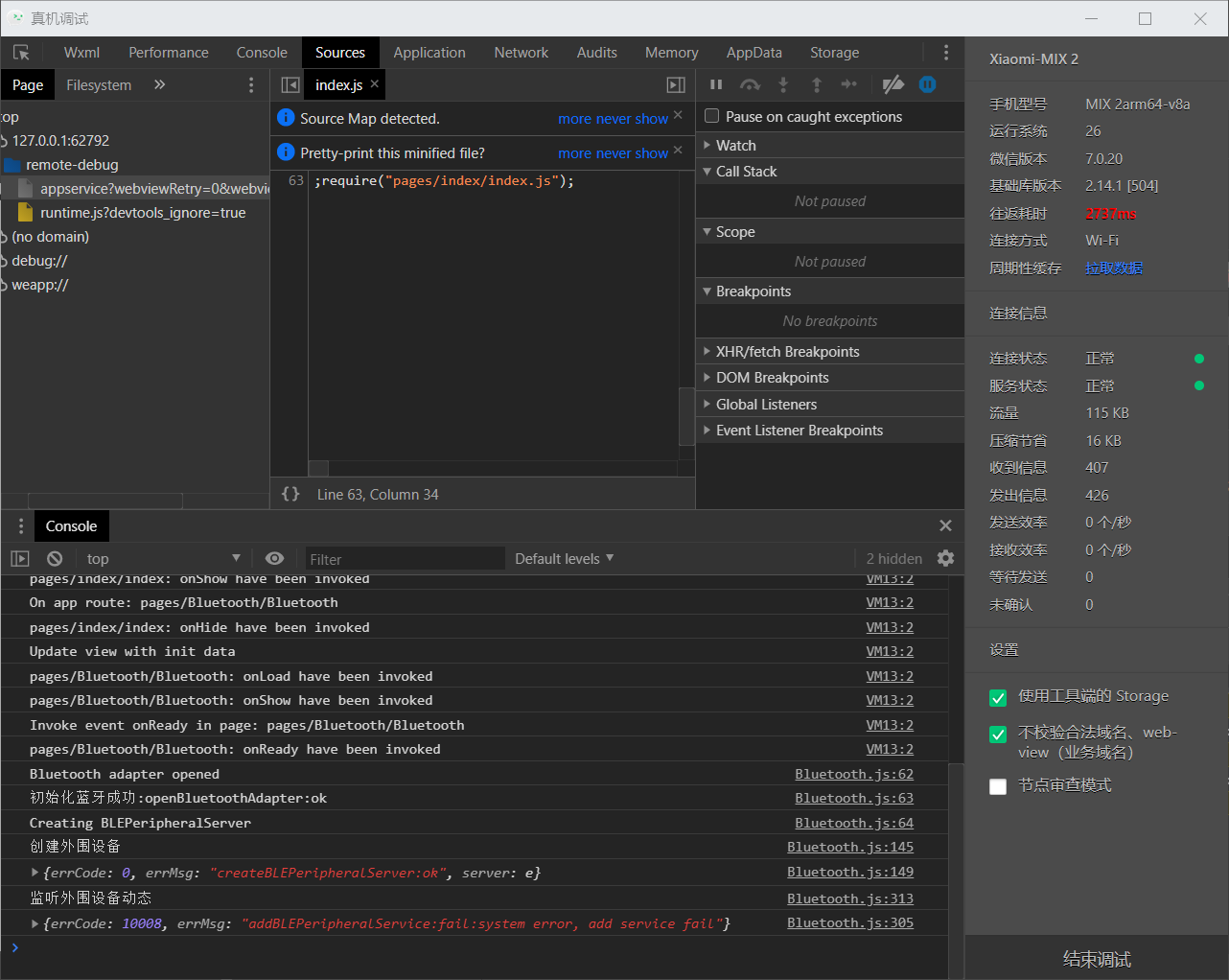Create live expression eye icon
1229x980 pixels.
275,558
